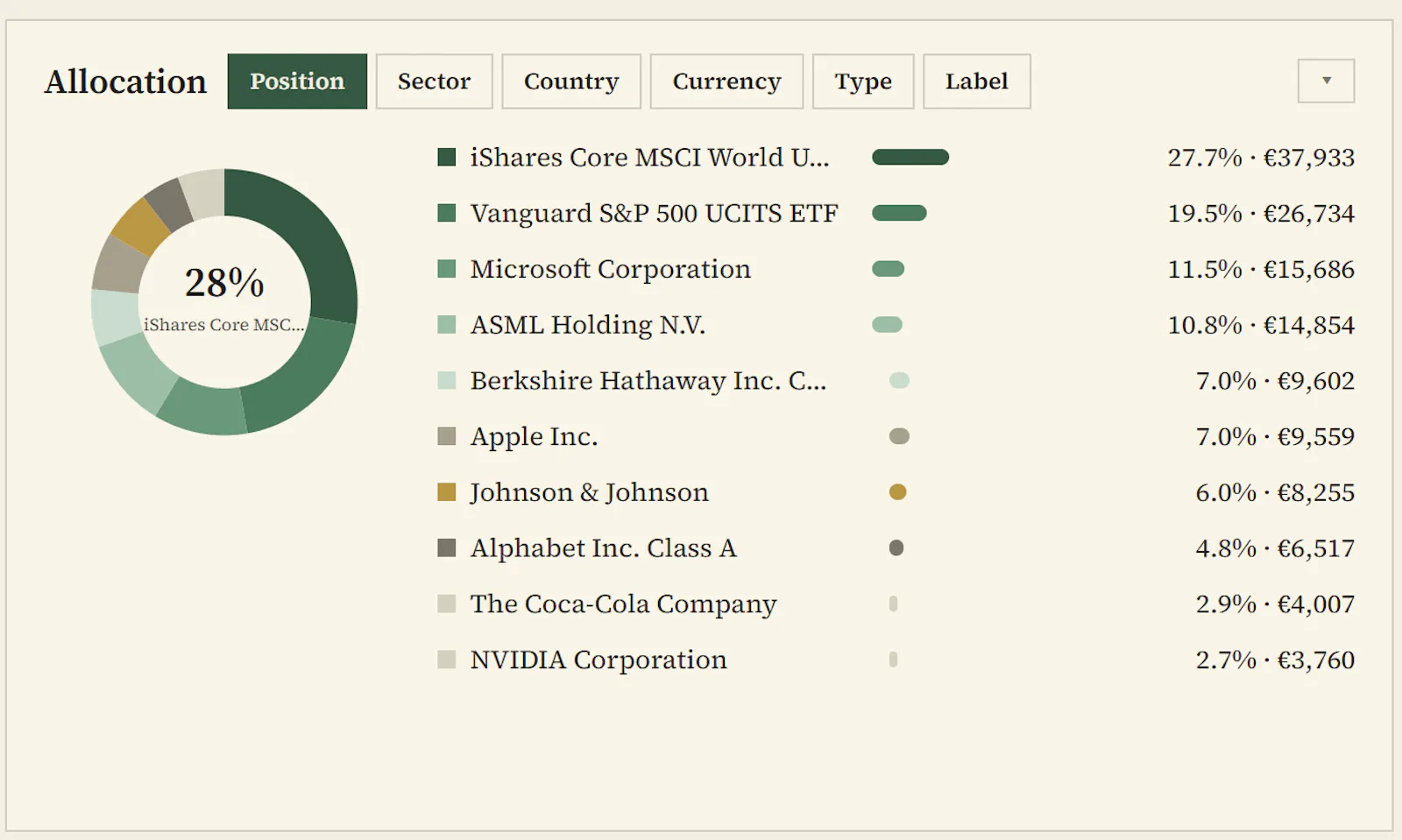Click the Johnson & Johnson gold swatch
The image size is (1402, 840).
447,492
